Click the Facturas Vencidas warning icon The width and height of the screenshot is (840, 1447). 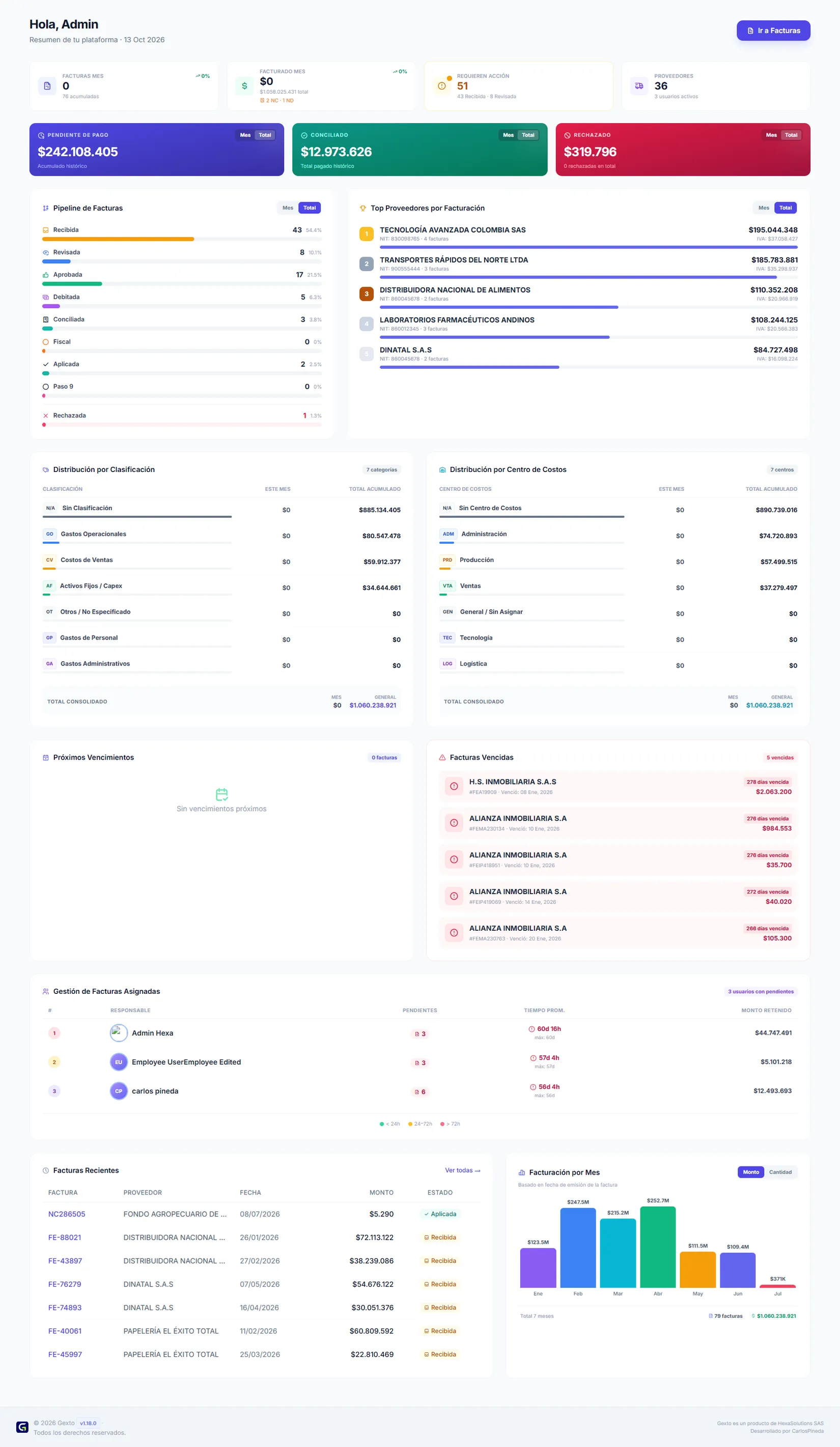[x=442, y=758]
